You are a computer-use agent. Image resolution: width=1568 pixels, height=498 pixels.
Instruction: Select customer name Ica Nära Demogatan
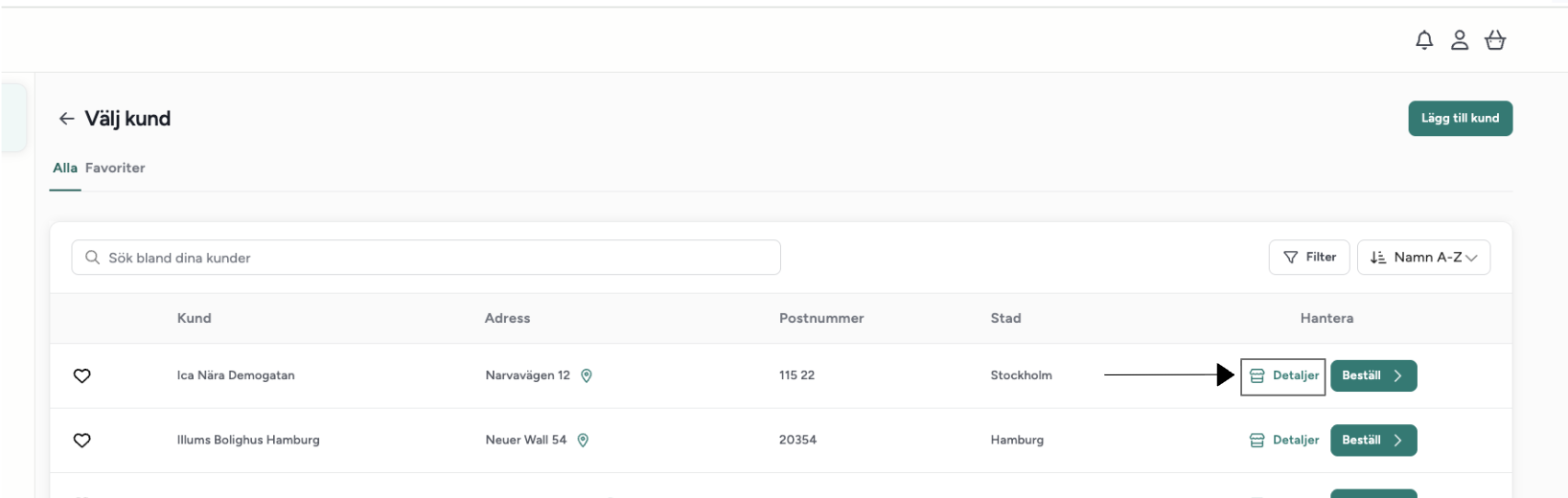236,375
